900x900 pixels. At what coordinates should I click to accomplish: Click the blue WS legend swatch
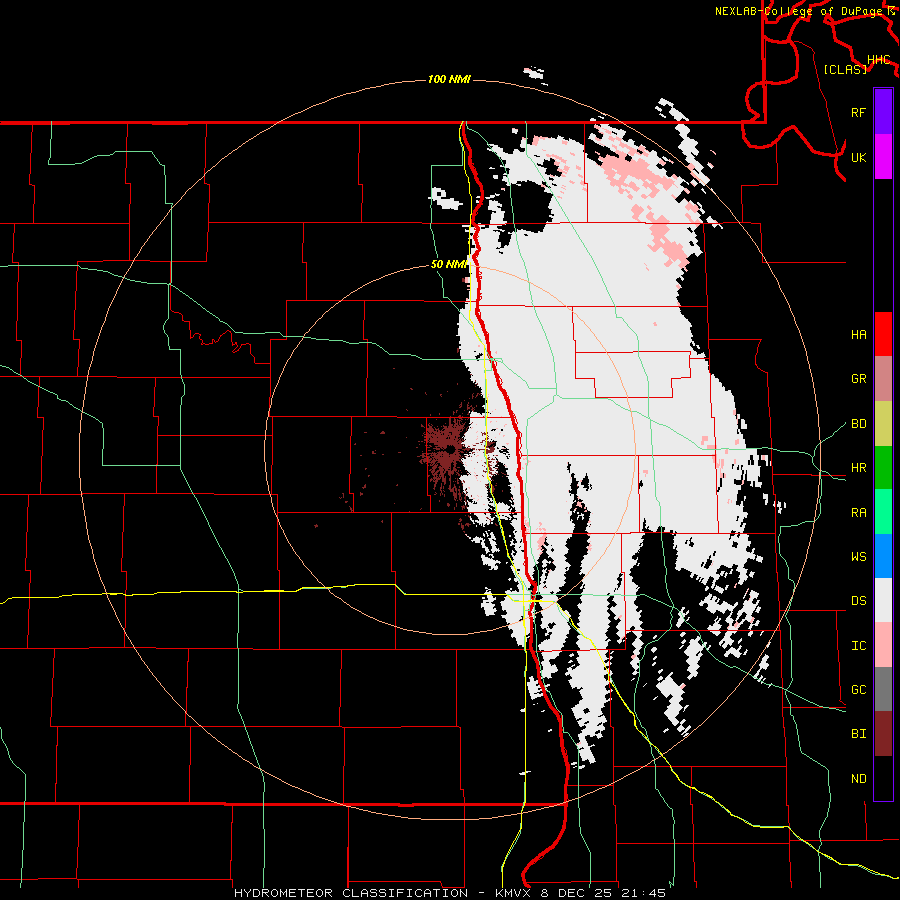[883, 556]
